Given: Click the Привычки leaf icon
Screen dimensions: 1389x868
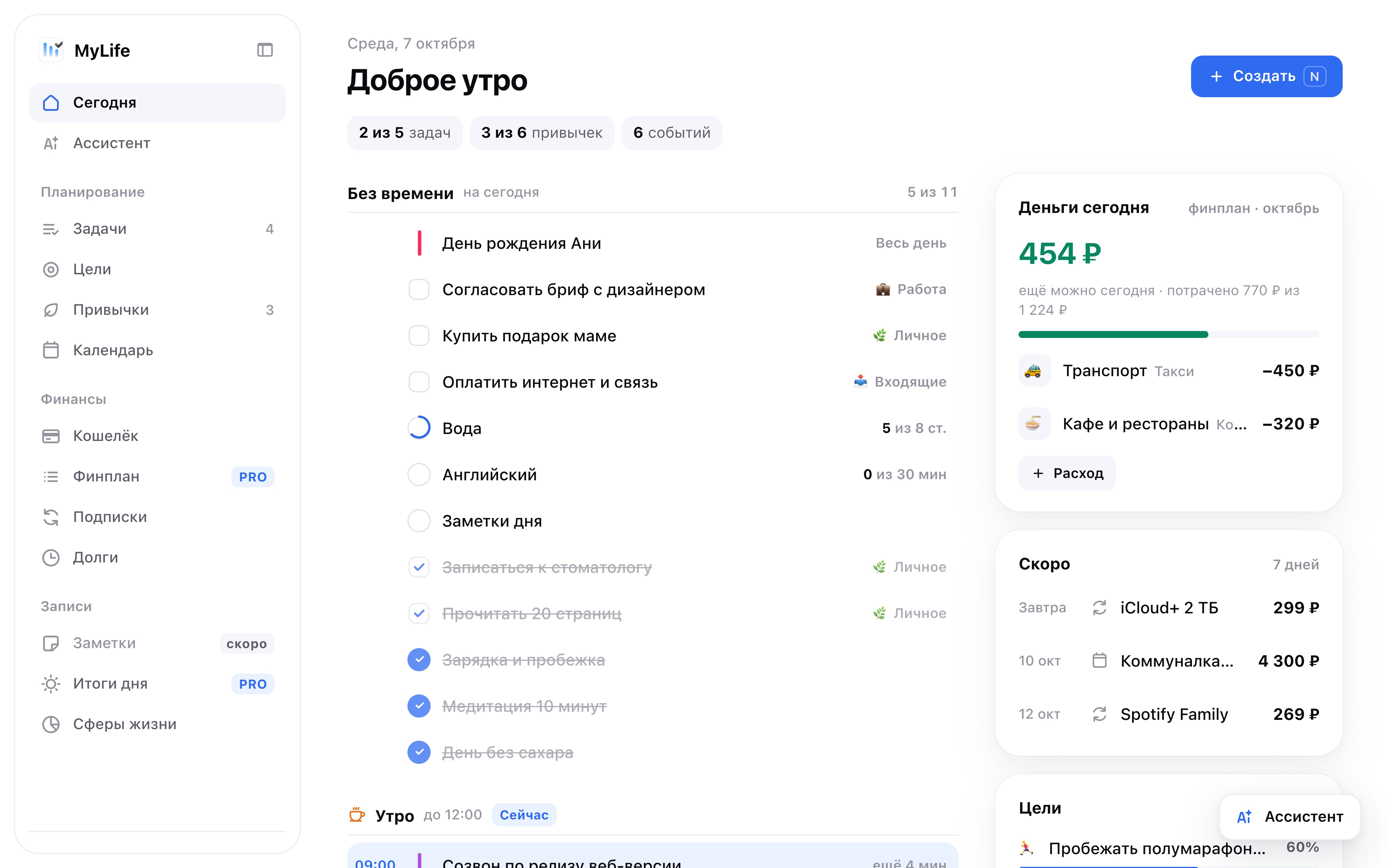Looking at the screenshot, I should pyautogui.click(x=51, y=310).
